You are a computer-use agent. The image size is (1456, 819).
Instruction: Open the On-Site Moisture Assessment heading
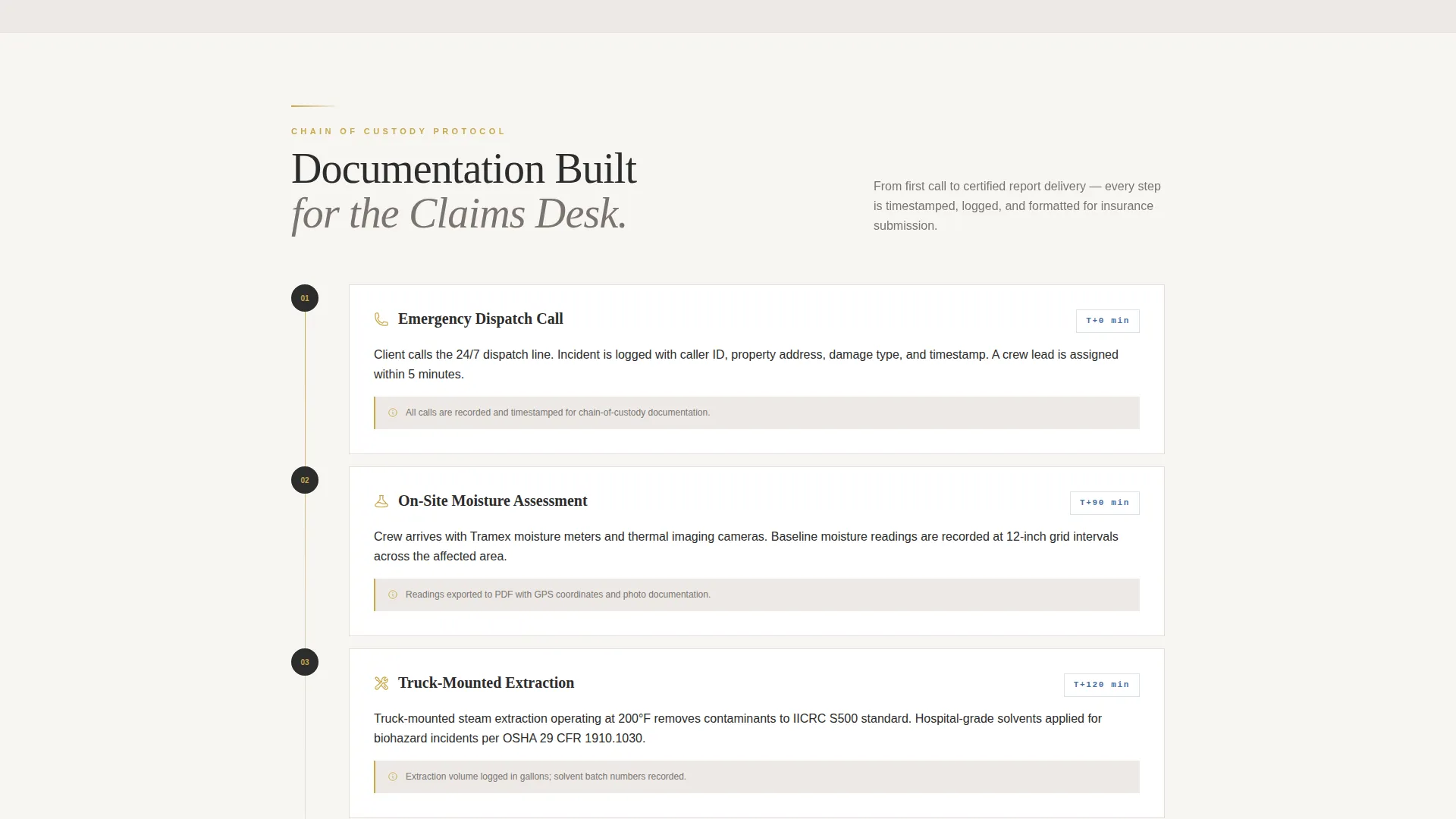pos(493,501)
